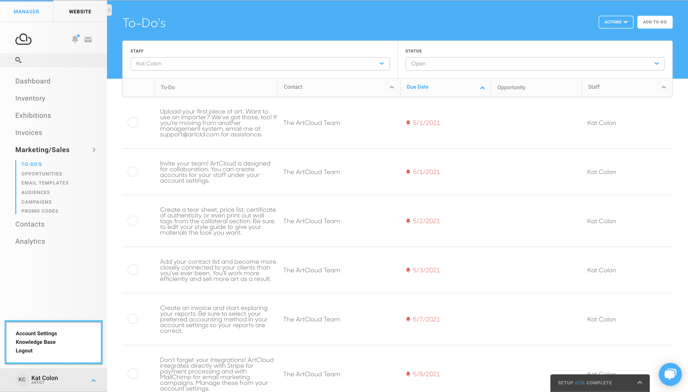Click the To-Do column header

168,87
